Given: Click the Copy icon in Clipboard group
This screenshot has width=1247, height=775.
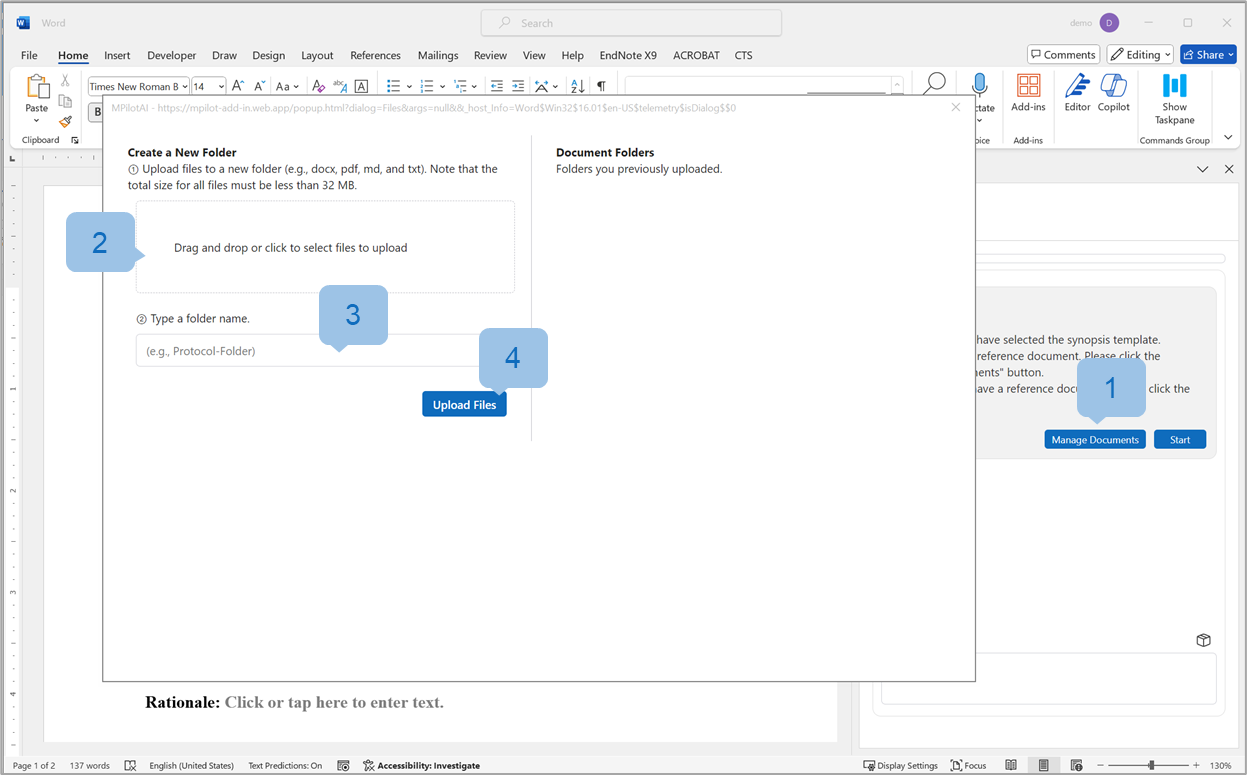Looking at the screenshot, I should tap(65, 101).
